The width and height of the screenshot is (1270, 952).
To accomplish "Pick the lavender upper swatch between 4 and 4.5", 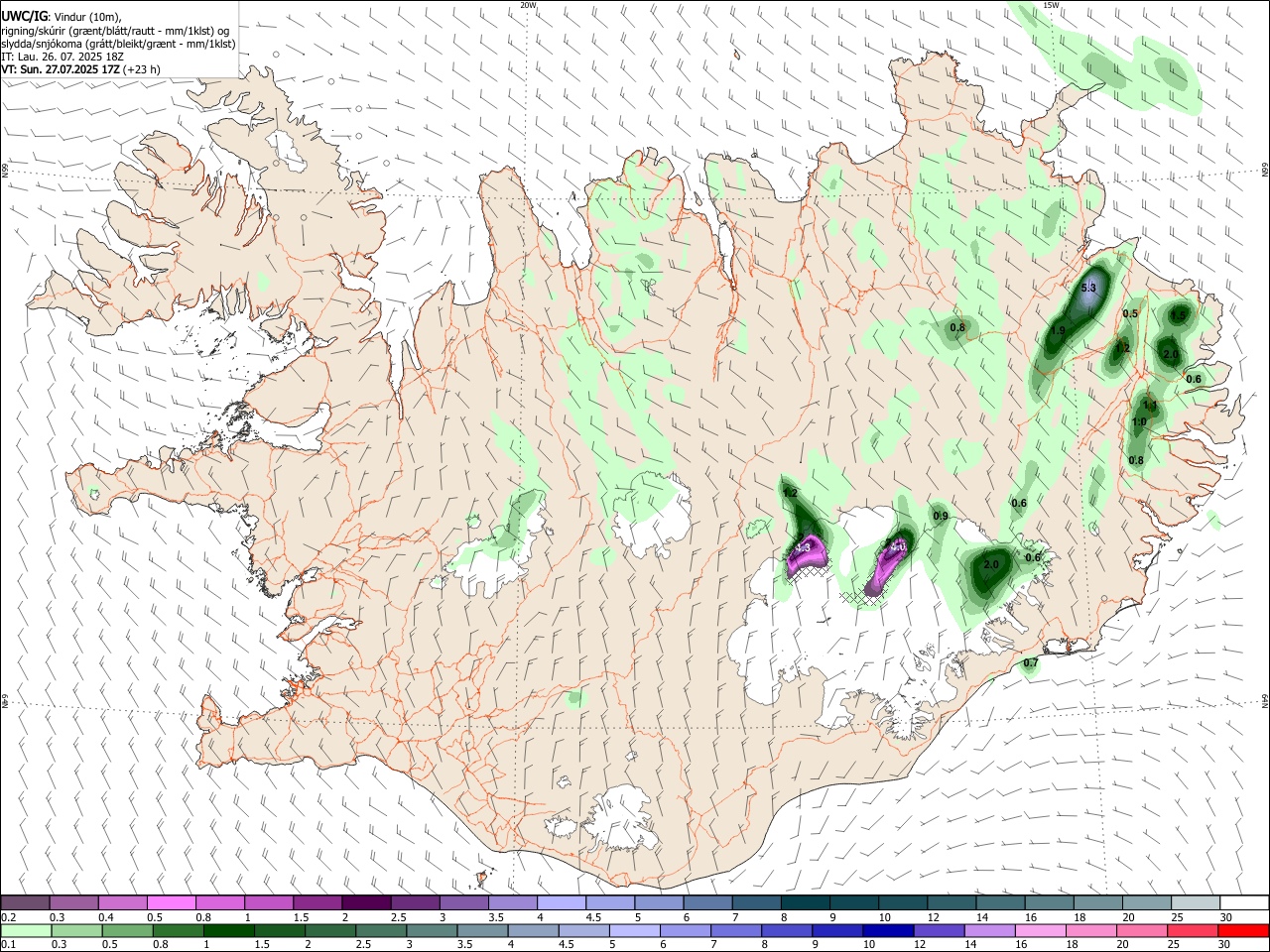I will (x=562, y=903).
